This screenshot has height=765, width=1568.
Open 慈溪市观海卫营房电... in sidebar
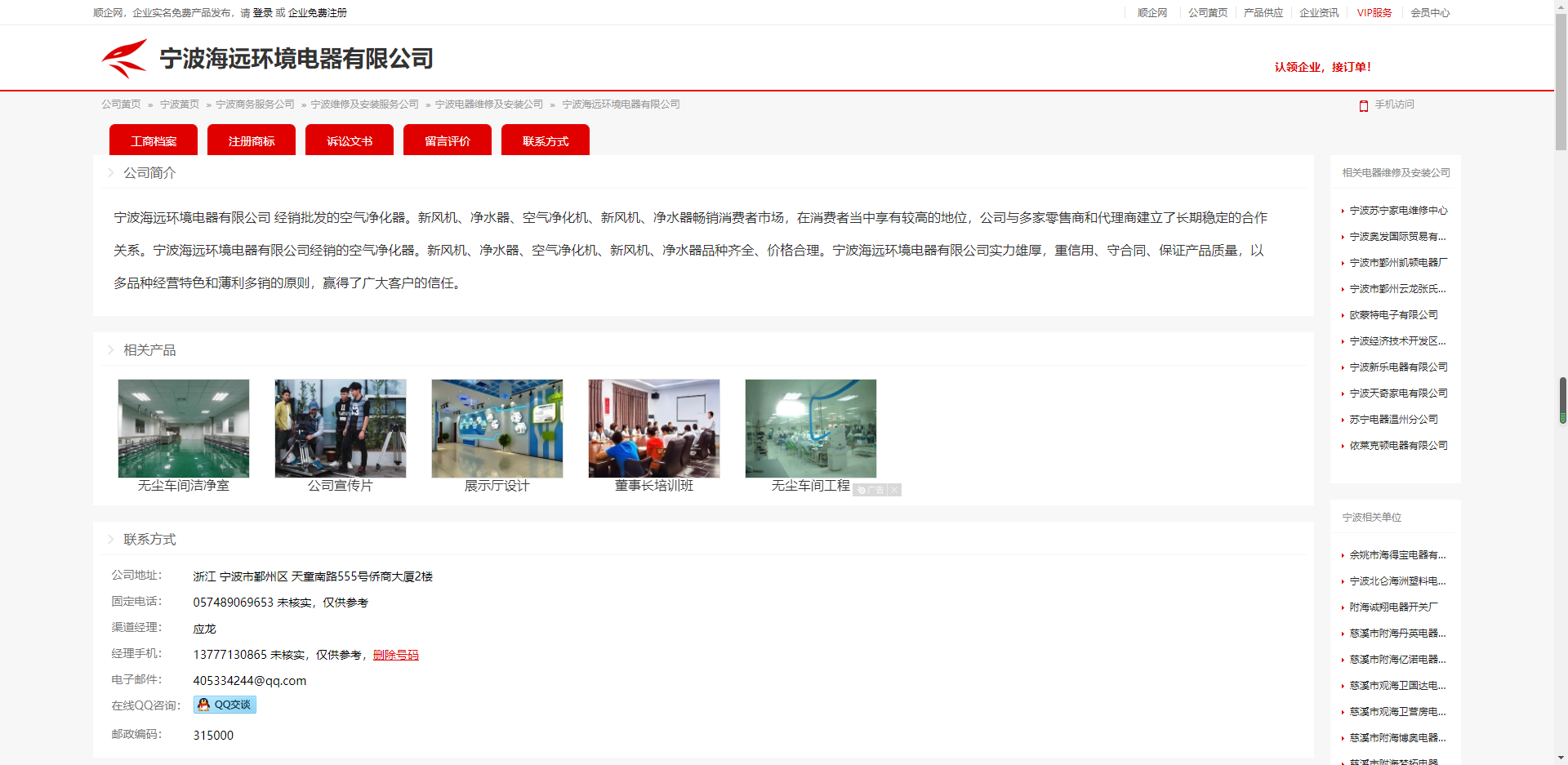click(x=1397, y=712)
